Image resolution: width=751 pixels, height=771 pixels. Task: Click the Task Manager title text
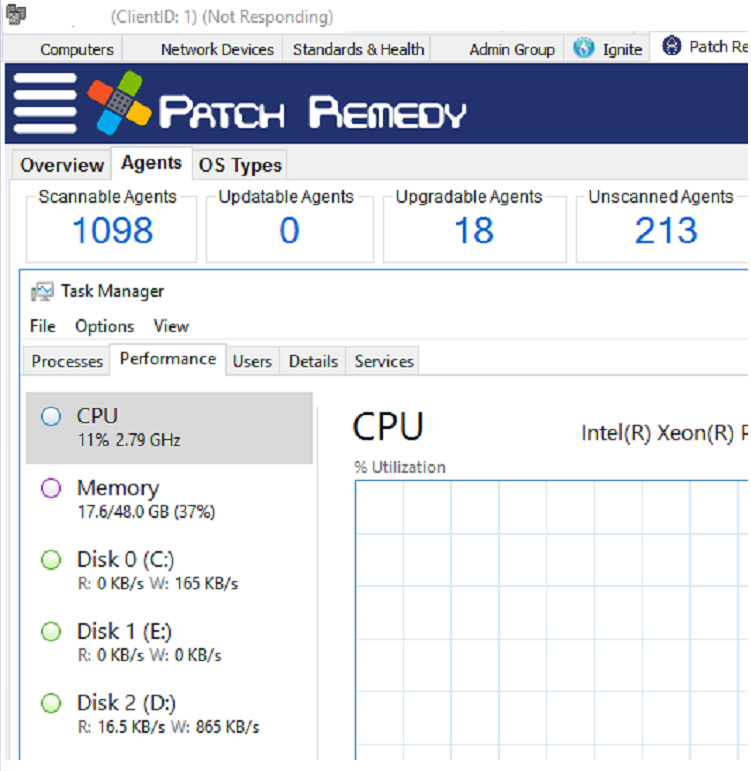(x=113, y=291)
